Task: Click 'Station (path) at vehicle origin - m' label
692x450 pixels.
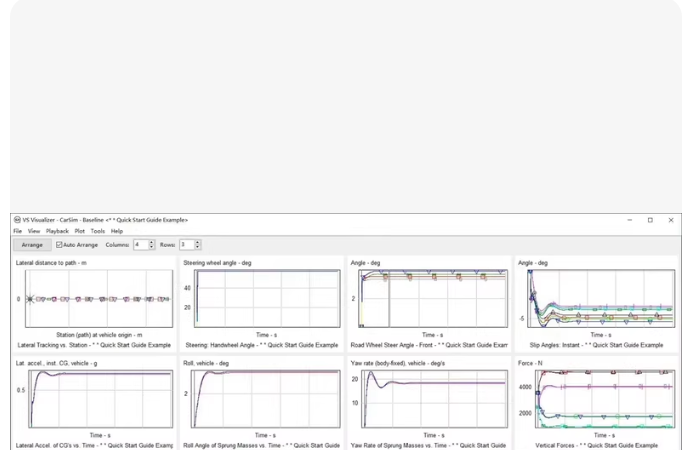Action: point(99,335)
